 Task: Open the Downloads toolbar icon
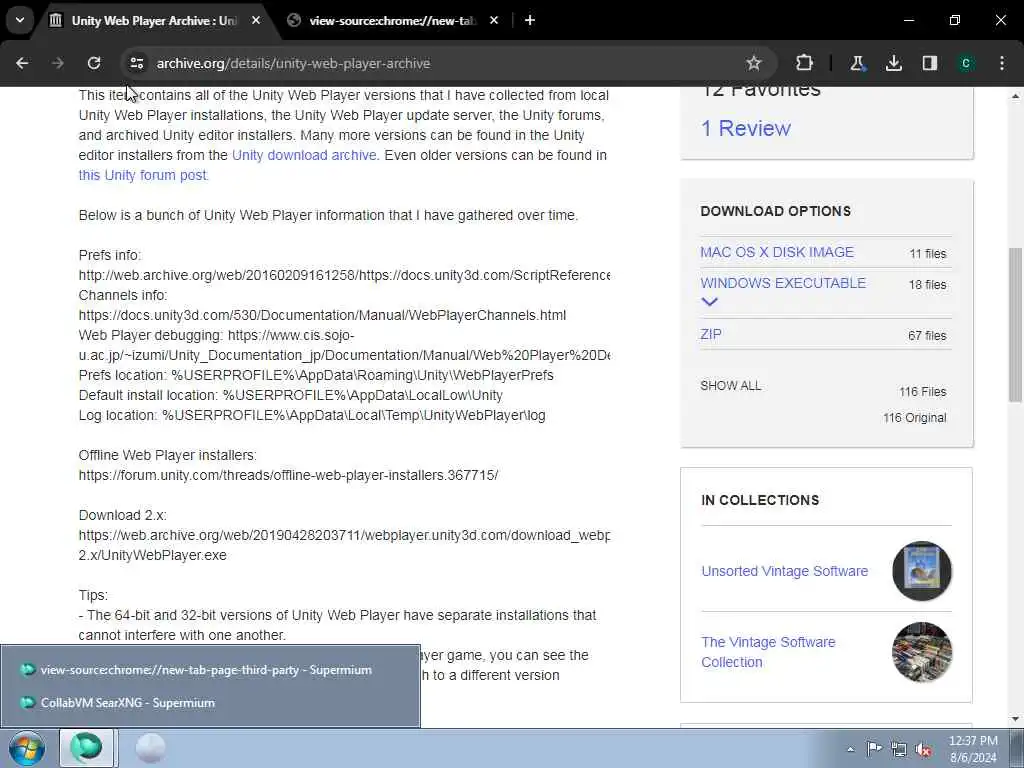tap(893, 63)
